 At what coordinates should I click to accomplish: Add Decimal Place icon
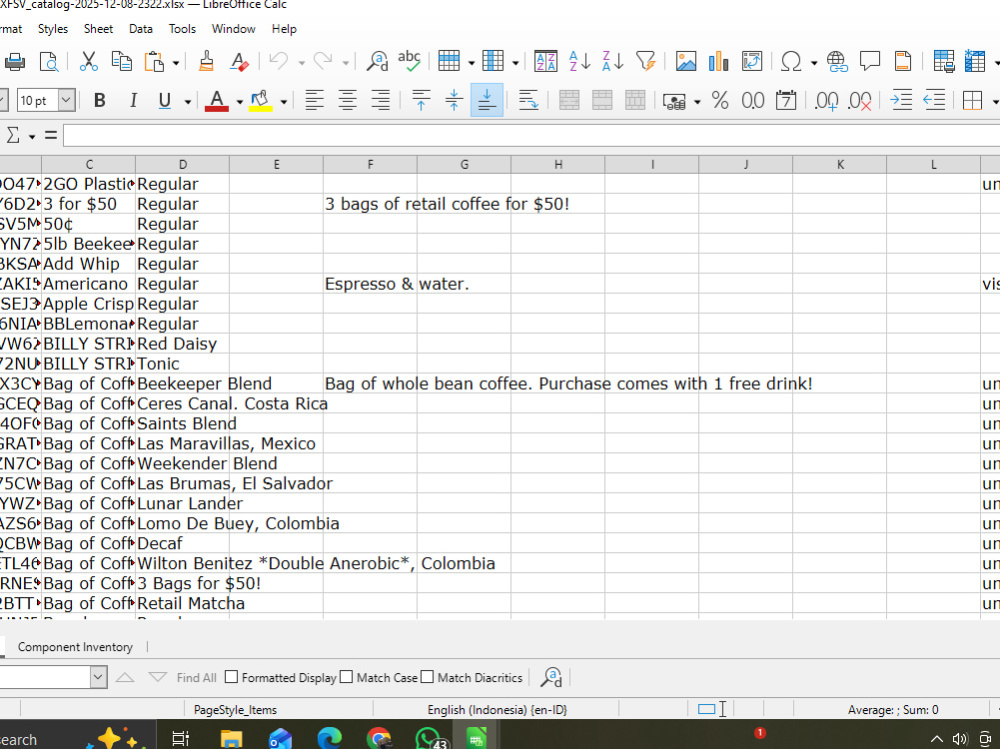tap(827, 100)
